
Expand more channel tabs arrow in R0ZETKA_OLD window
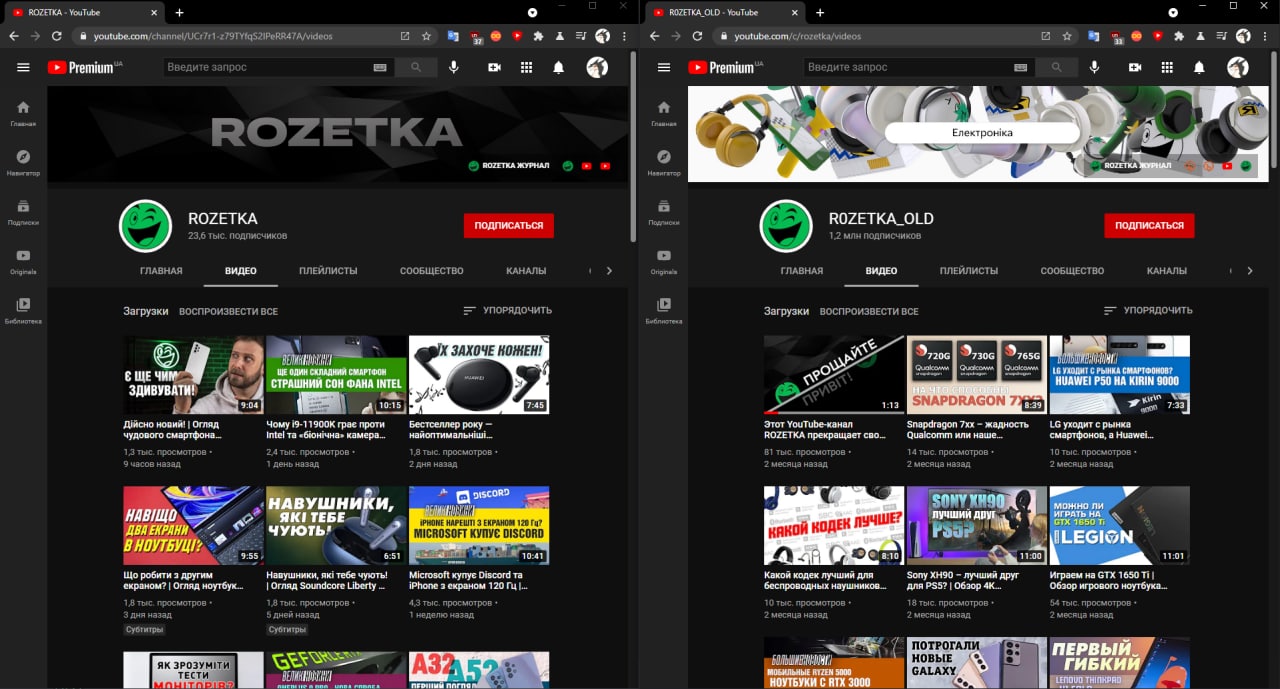point(1250,271)
